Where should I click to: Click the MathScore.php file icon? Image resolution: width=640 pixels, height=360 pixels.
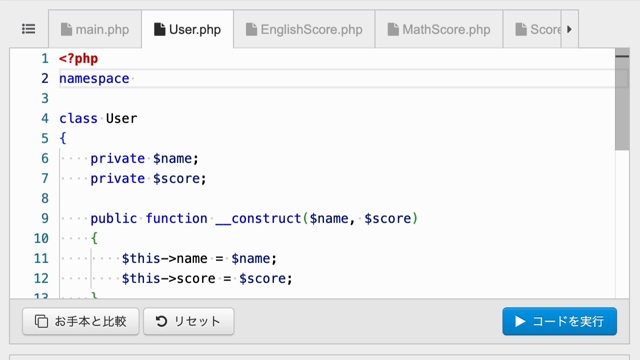[x=393, y=29]
